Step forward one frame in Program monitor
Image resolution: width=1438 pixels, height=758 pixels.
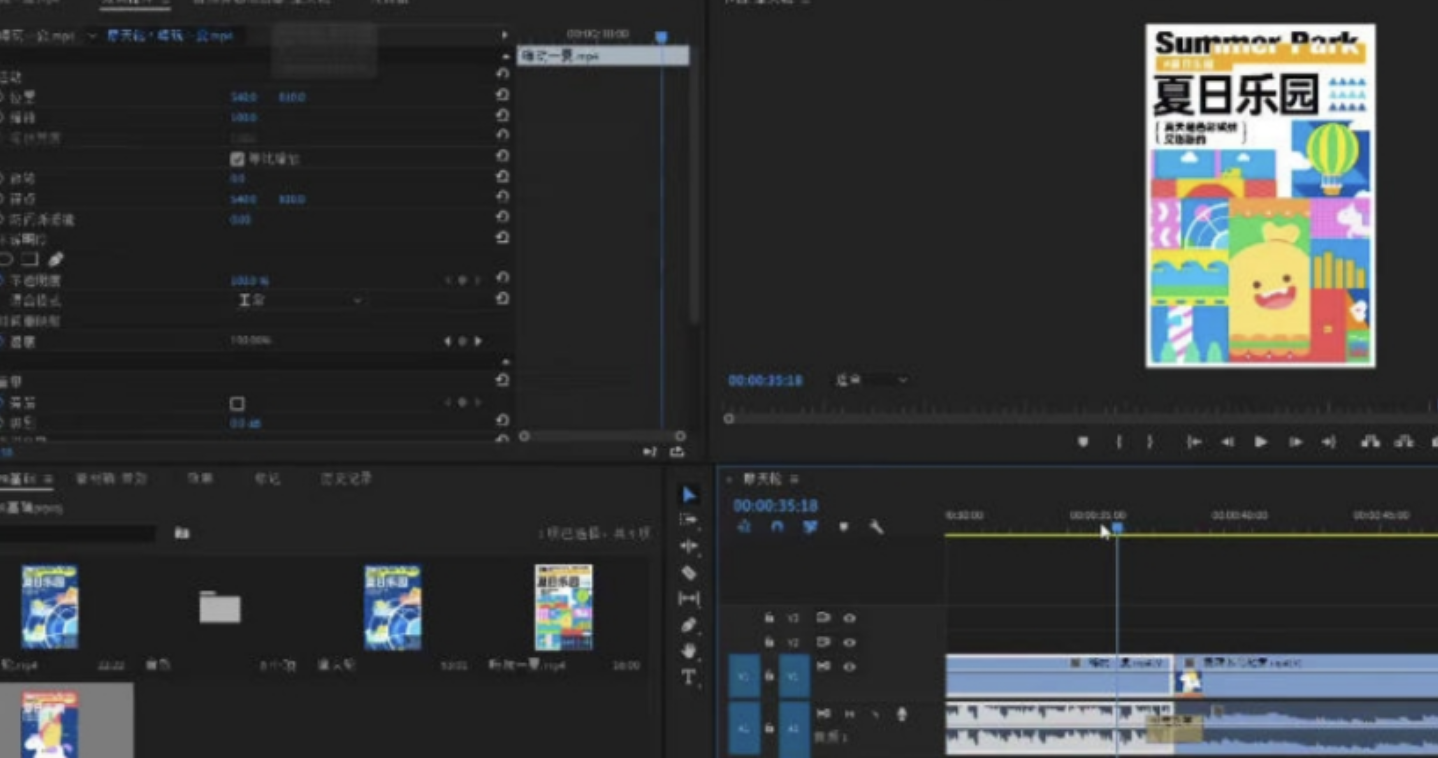pos(1295,442)
